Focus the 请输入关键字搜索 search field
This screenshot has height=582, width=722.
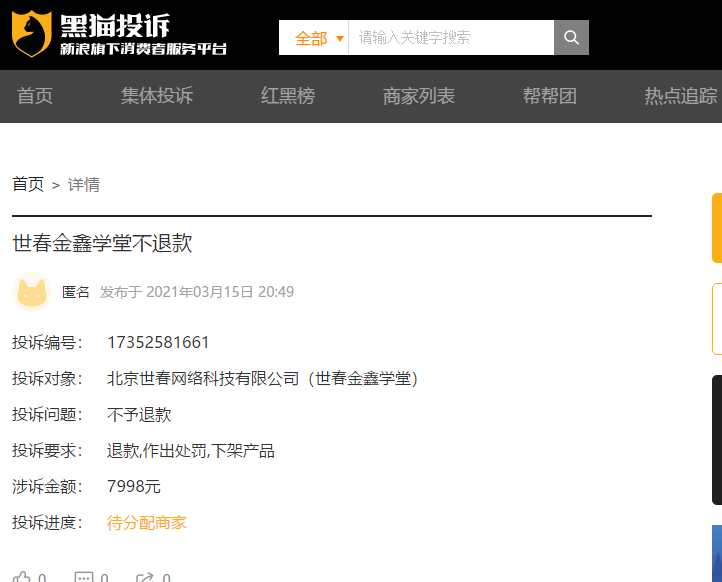point(451,37)
